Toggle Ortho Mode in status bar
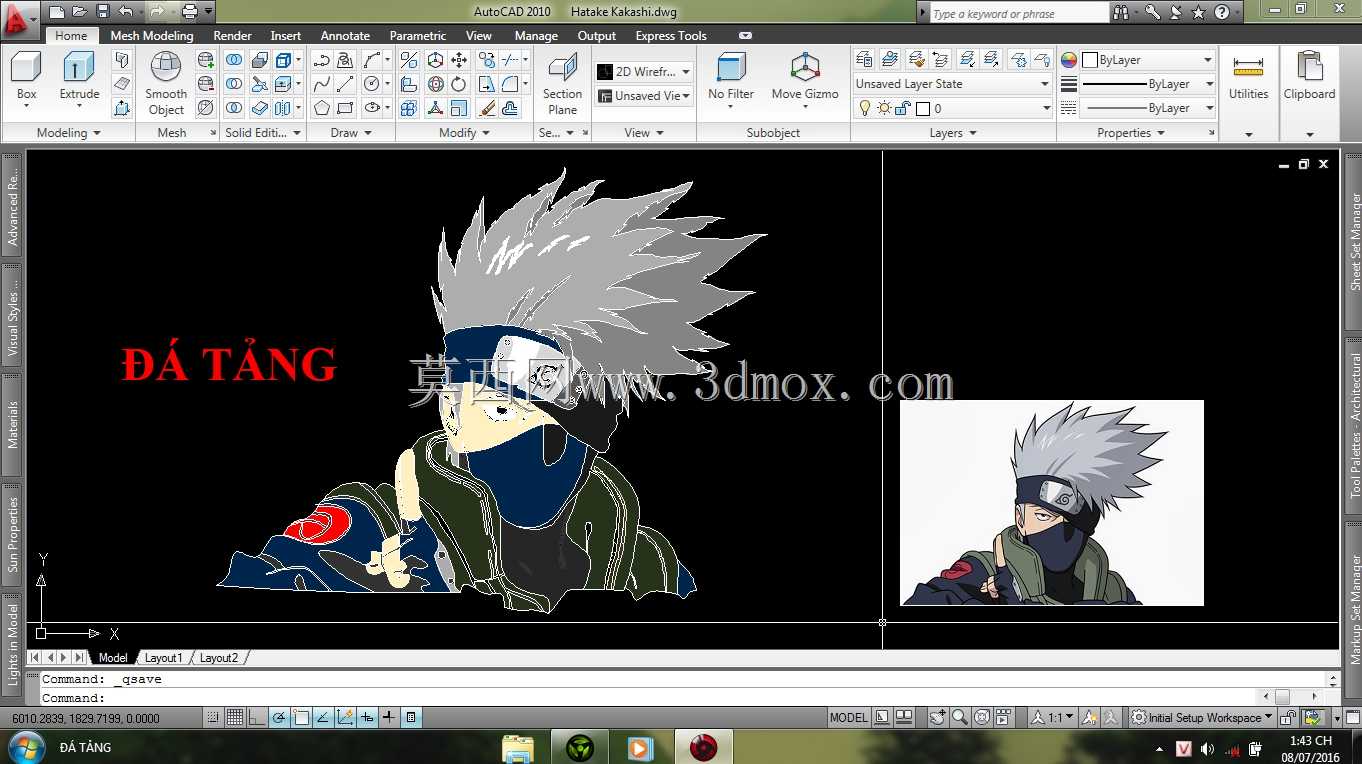 [257, 717]
